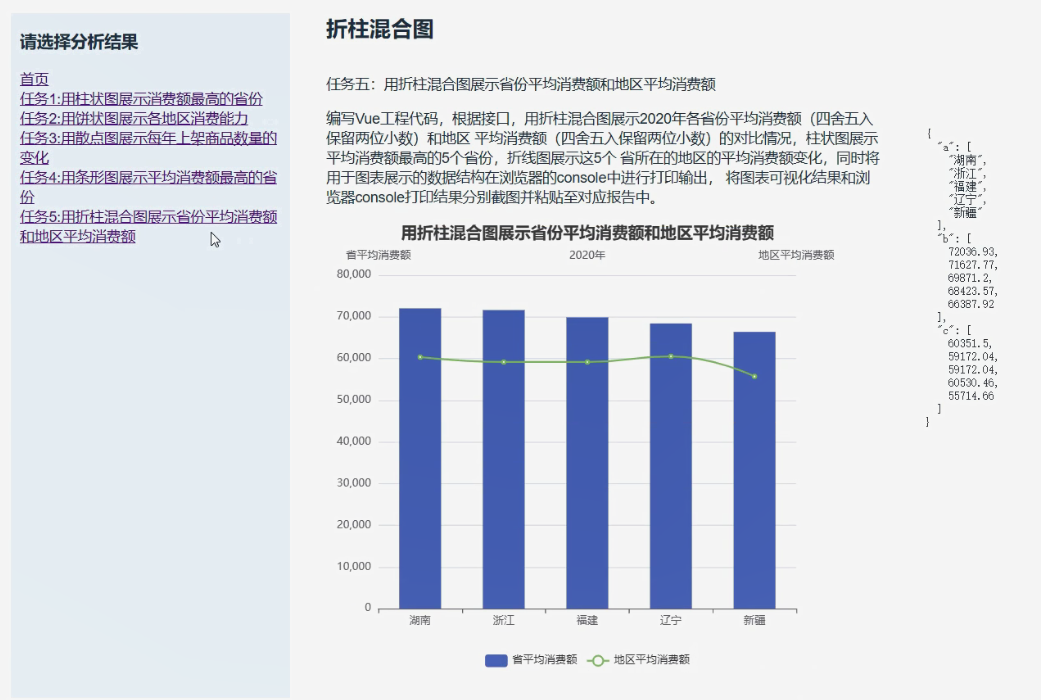This screenshot has width=1041, height=700.
Task: Click the line marker on 新疆 bar
Action: 754,376
